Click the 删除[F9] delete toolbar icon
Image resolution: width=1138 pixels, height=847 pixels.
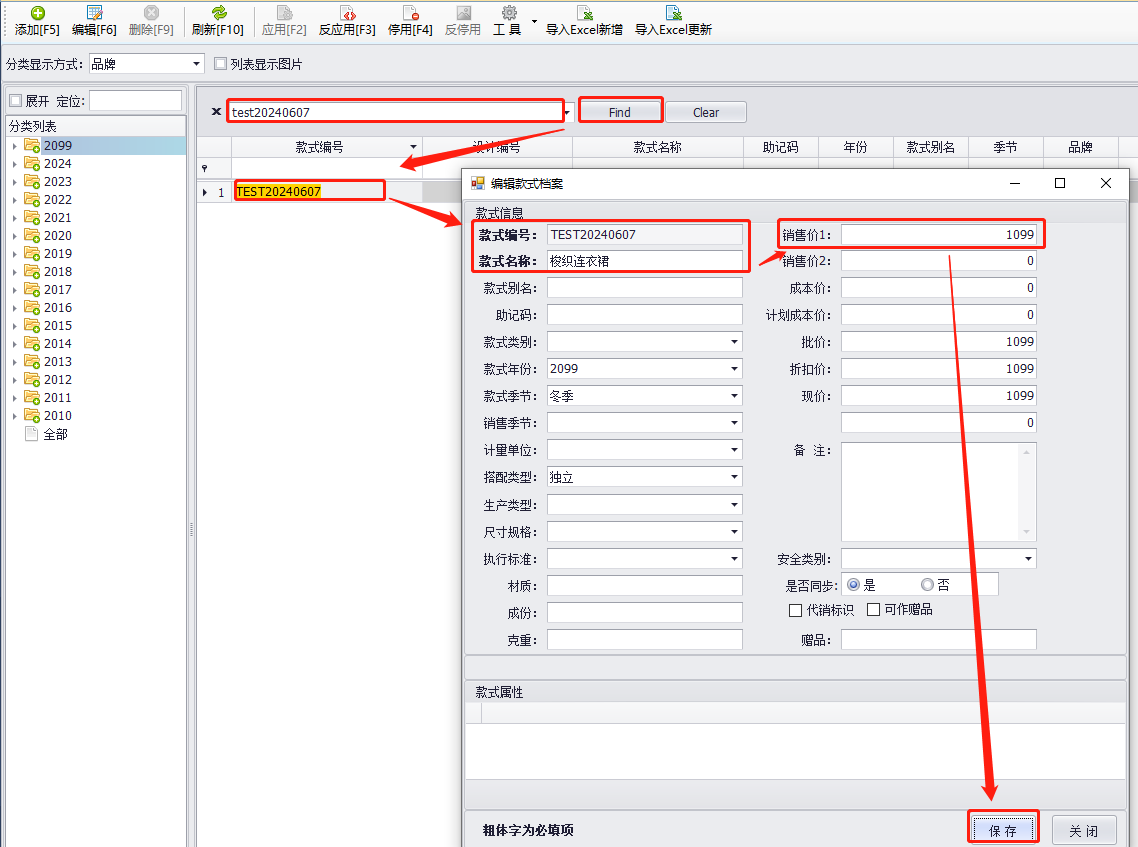click(x=151, y=13)
